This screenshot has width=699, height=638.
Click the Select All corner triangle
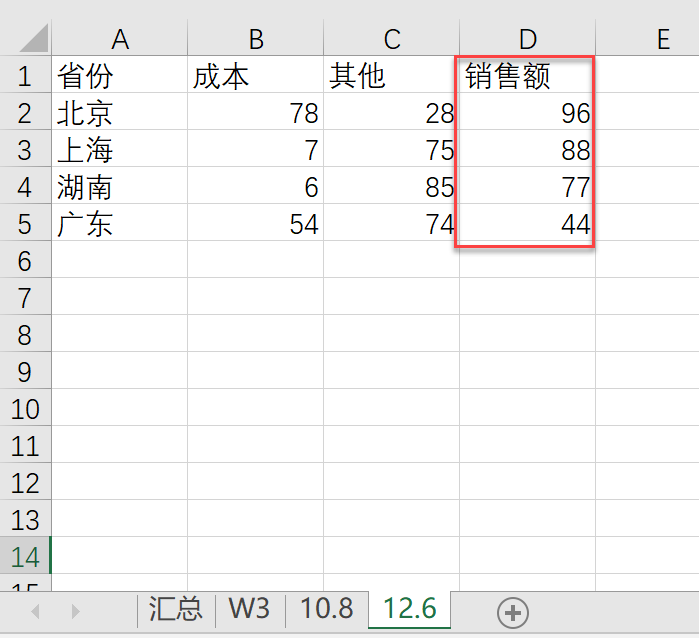point(33,38)
